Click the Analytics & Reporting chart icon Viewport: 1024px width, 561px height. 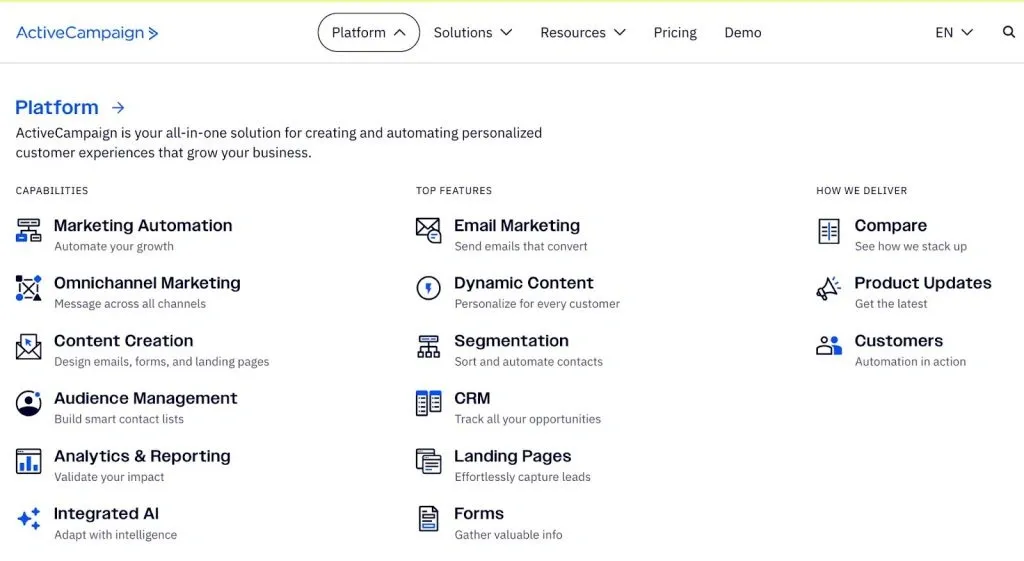click(x=29, y=461)
